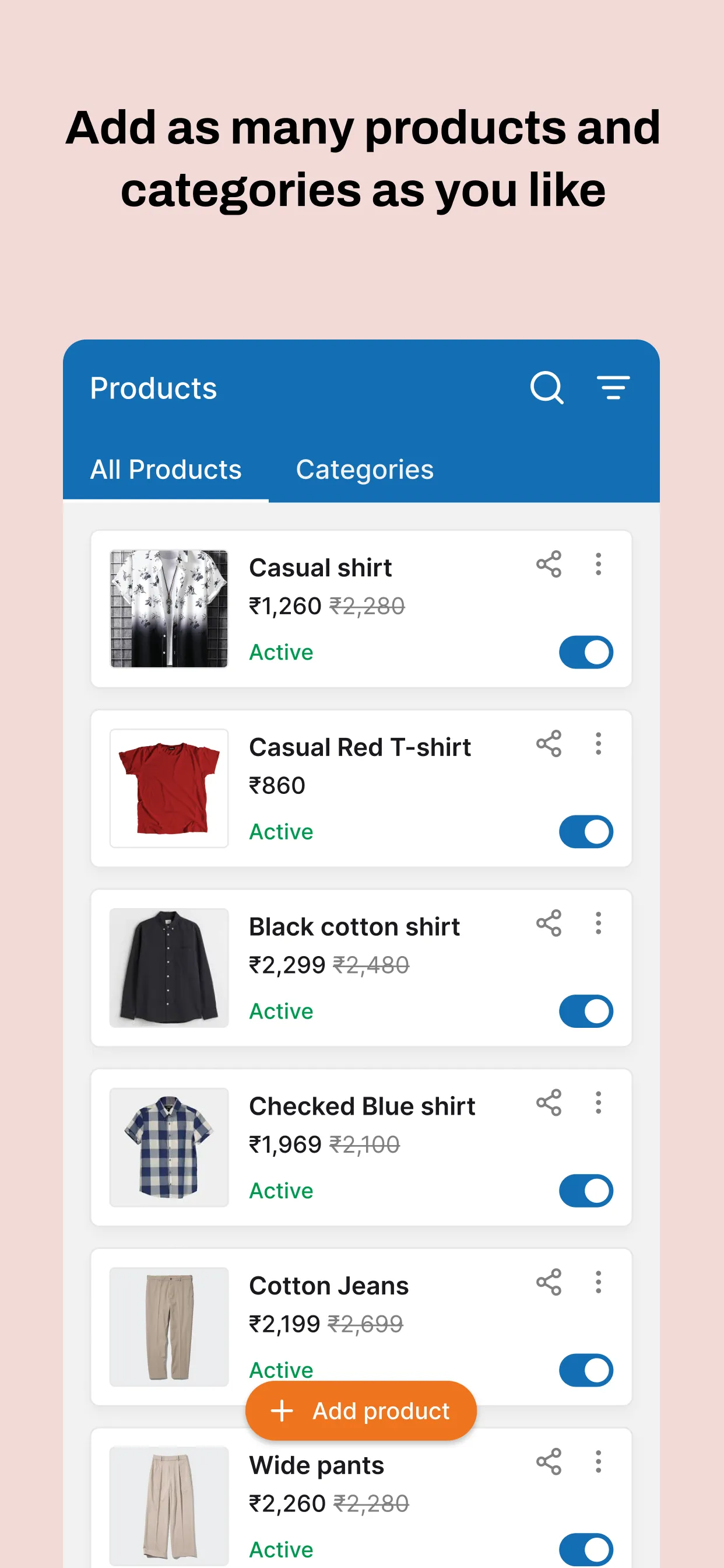Open the Checked Blue shirt product title
The width and height of the screenshot is (724, 1568).
pos(362,1106)
